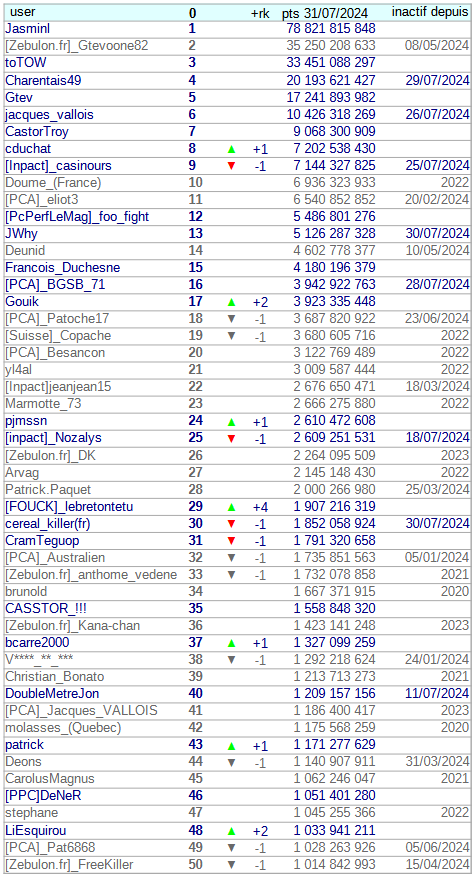The width and height of the screenshot is (475, 877).
Task: Click the points value 1 209 157 156
Action: coord(335,695)
